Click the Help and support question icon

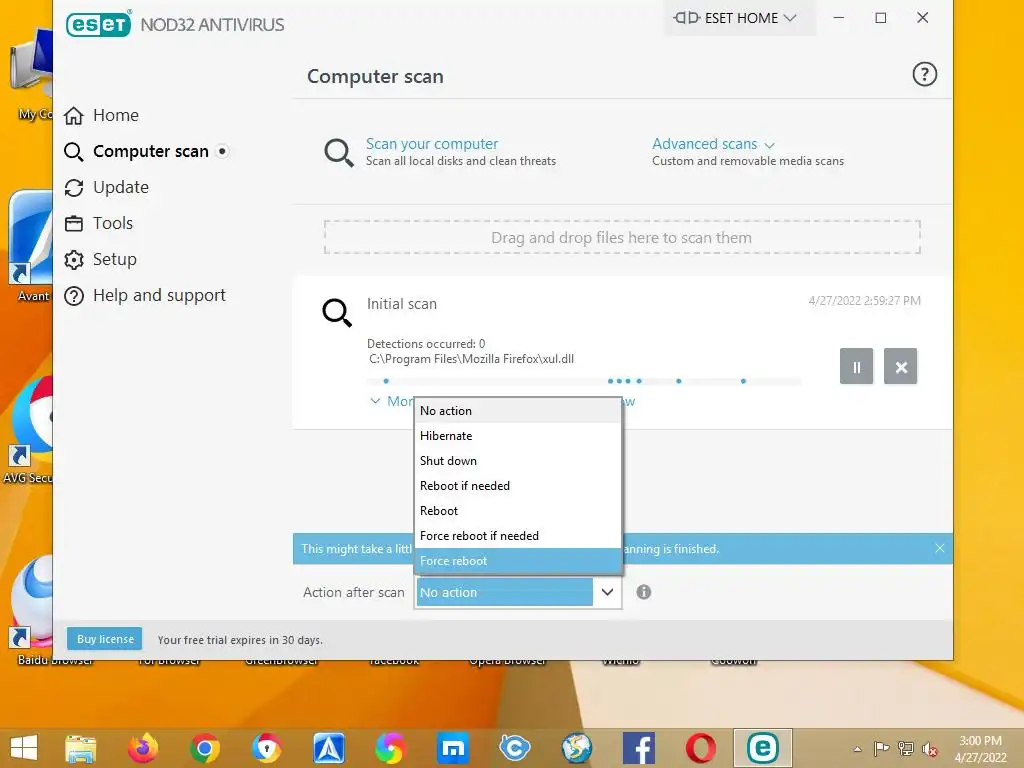tap(74, 296)
